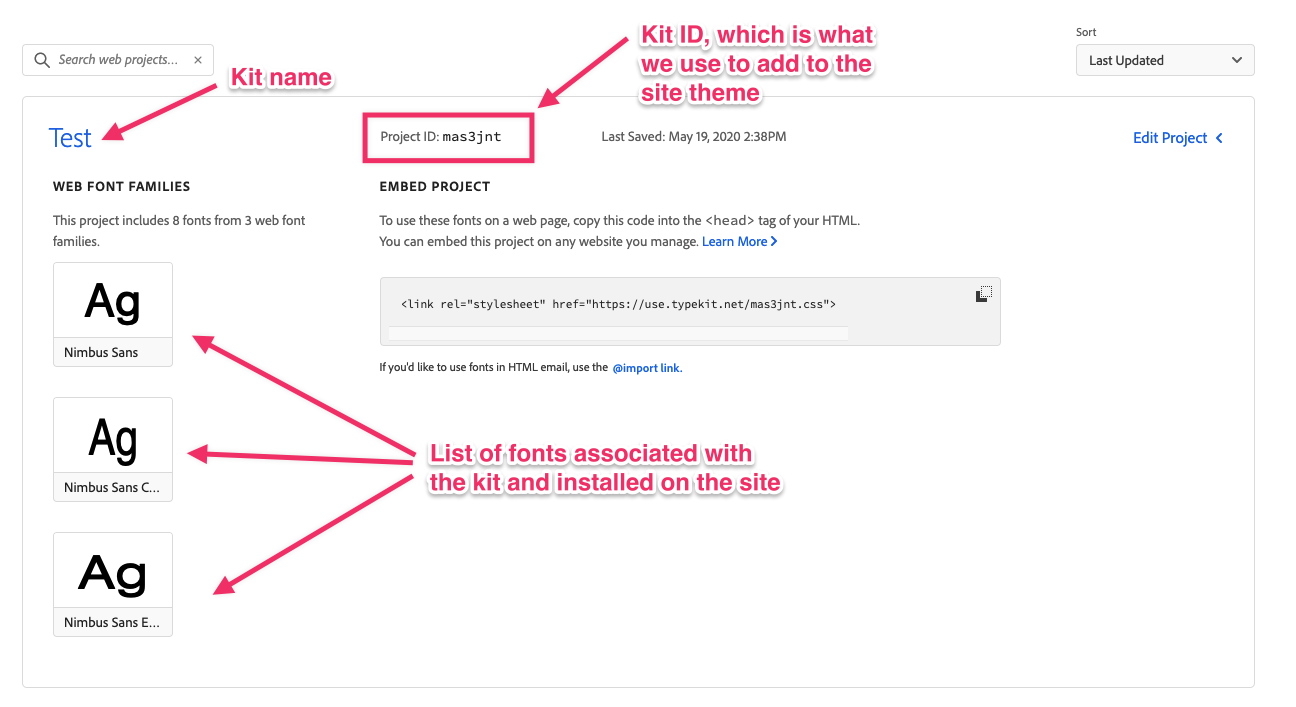The height and width of the screenshot is (707, 1296).
Task: Click the Edit Project link
Action: tap(1170, 138)
